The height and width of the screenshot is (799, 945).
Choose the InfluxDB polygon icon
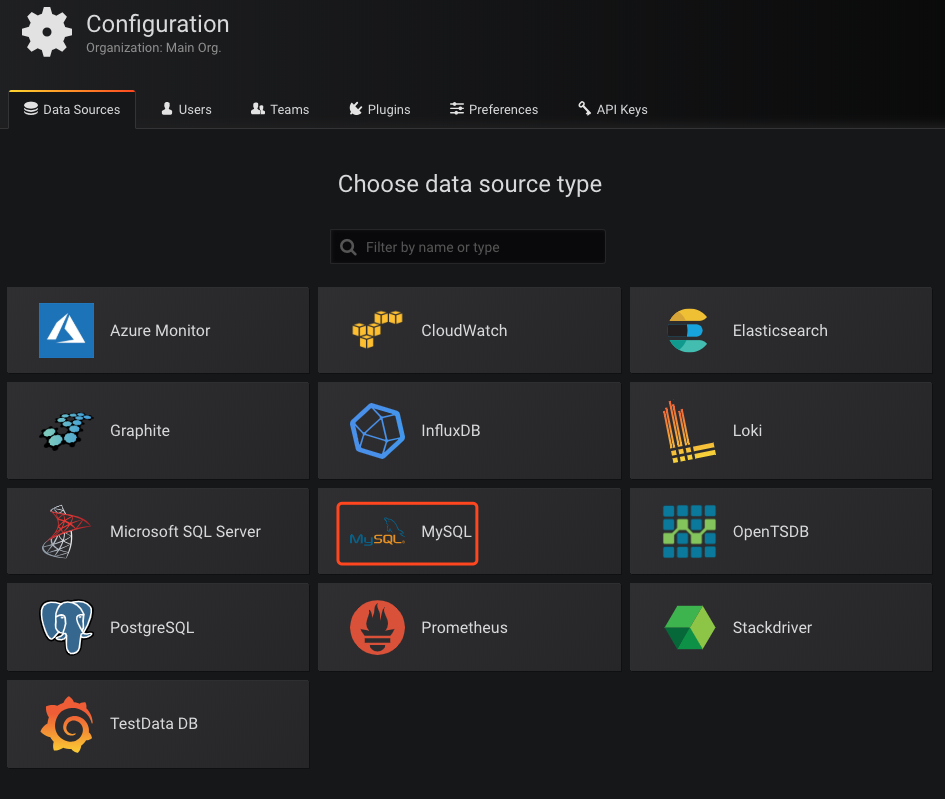pos(377,430)
